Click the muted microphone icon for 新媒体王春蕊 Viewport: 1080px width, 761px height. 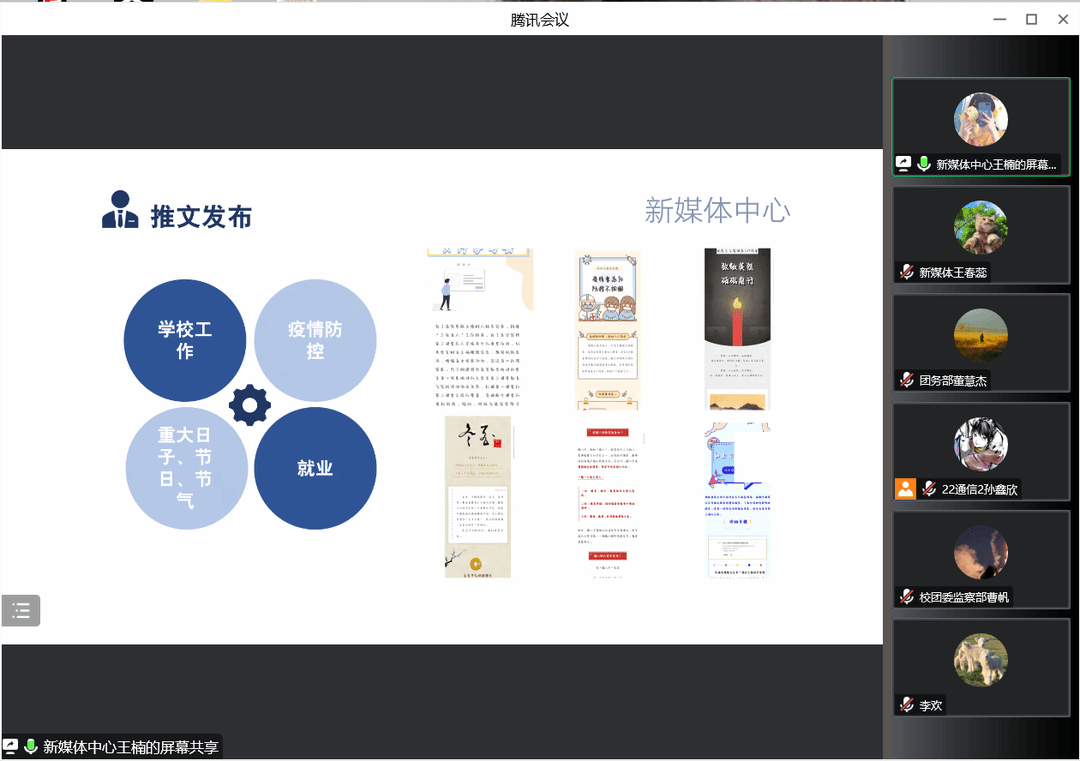coord(906,272)
